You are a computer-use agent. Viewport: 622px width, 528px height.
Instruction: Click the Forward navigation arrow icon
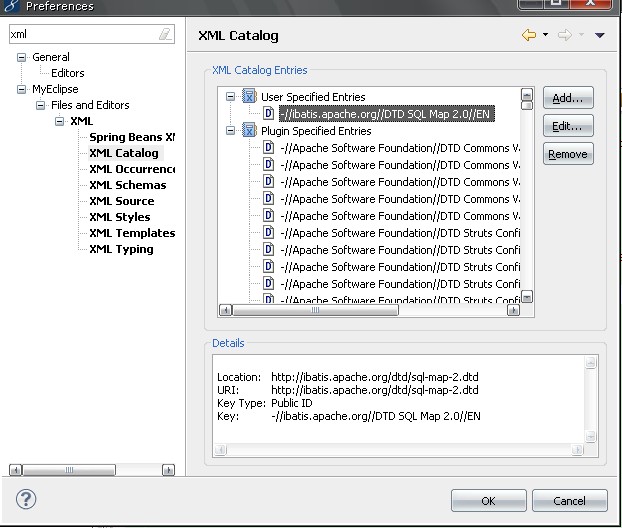[564, 35]
